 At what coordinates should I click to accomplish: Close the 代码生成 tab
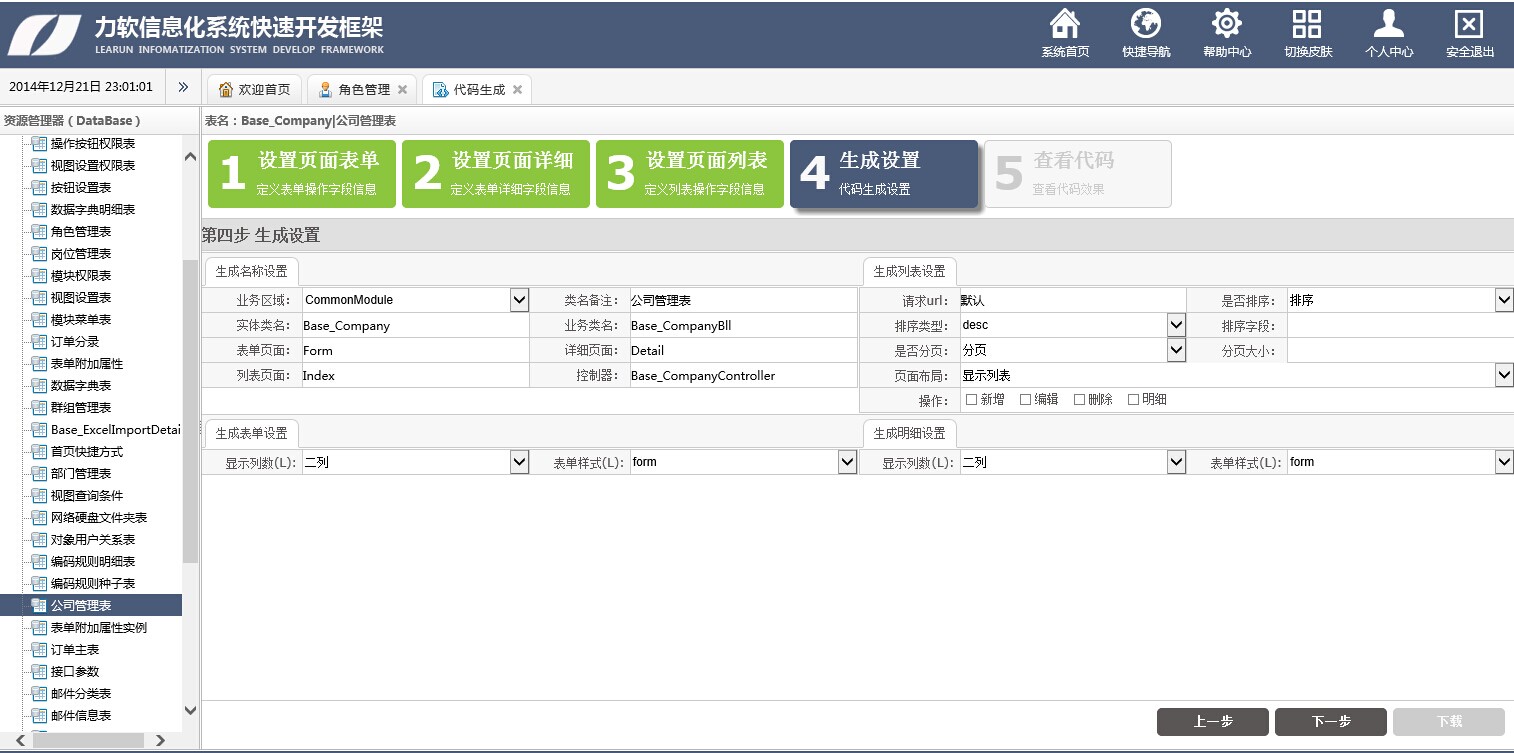pos(517,89)
